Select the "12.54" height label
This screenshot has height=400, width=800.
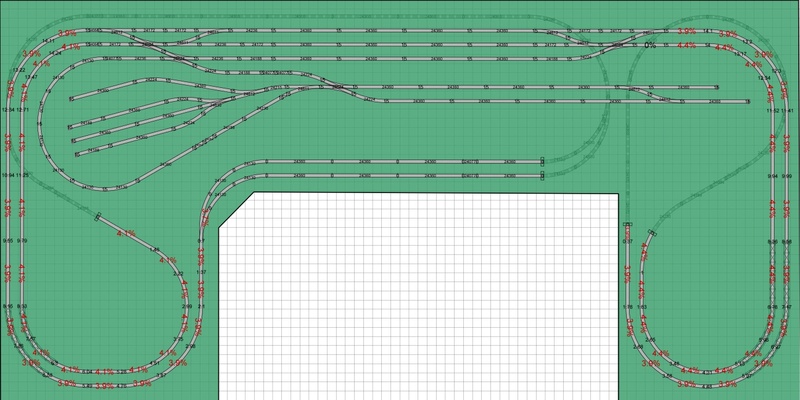[x=8, y=110]
